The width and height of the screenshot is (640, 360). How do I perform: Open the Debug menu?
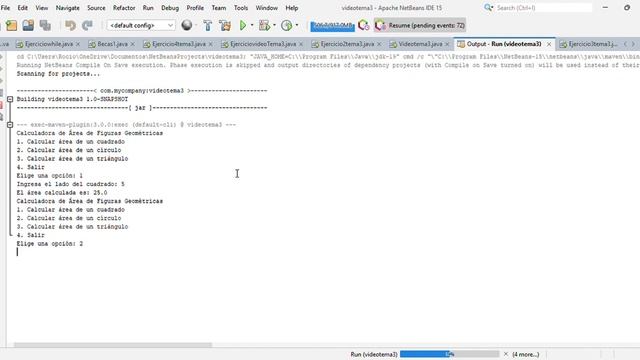(170, 8)
